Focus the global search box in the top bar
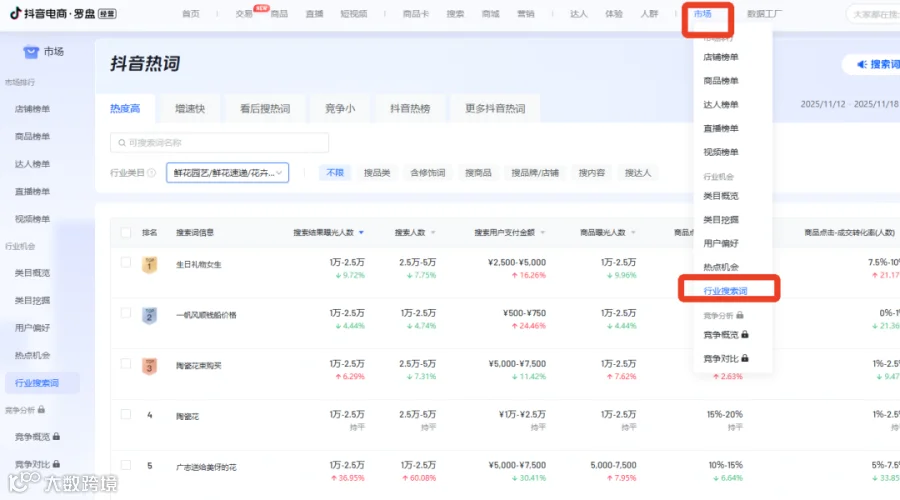This screenshot has height=500, width=900. tap(874, 14)
